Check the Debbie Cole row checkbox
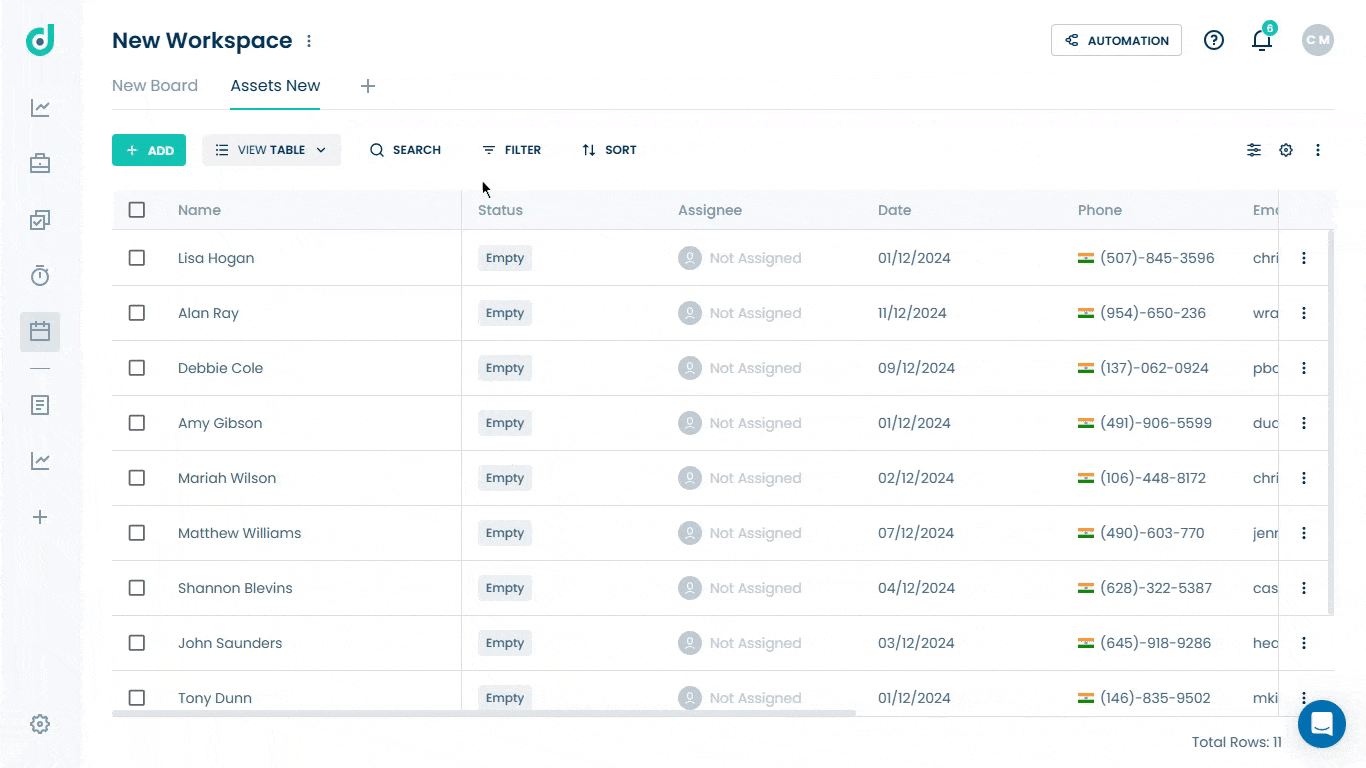This screenshot has width=1366, height=768. click(x=137, y=368)
